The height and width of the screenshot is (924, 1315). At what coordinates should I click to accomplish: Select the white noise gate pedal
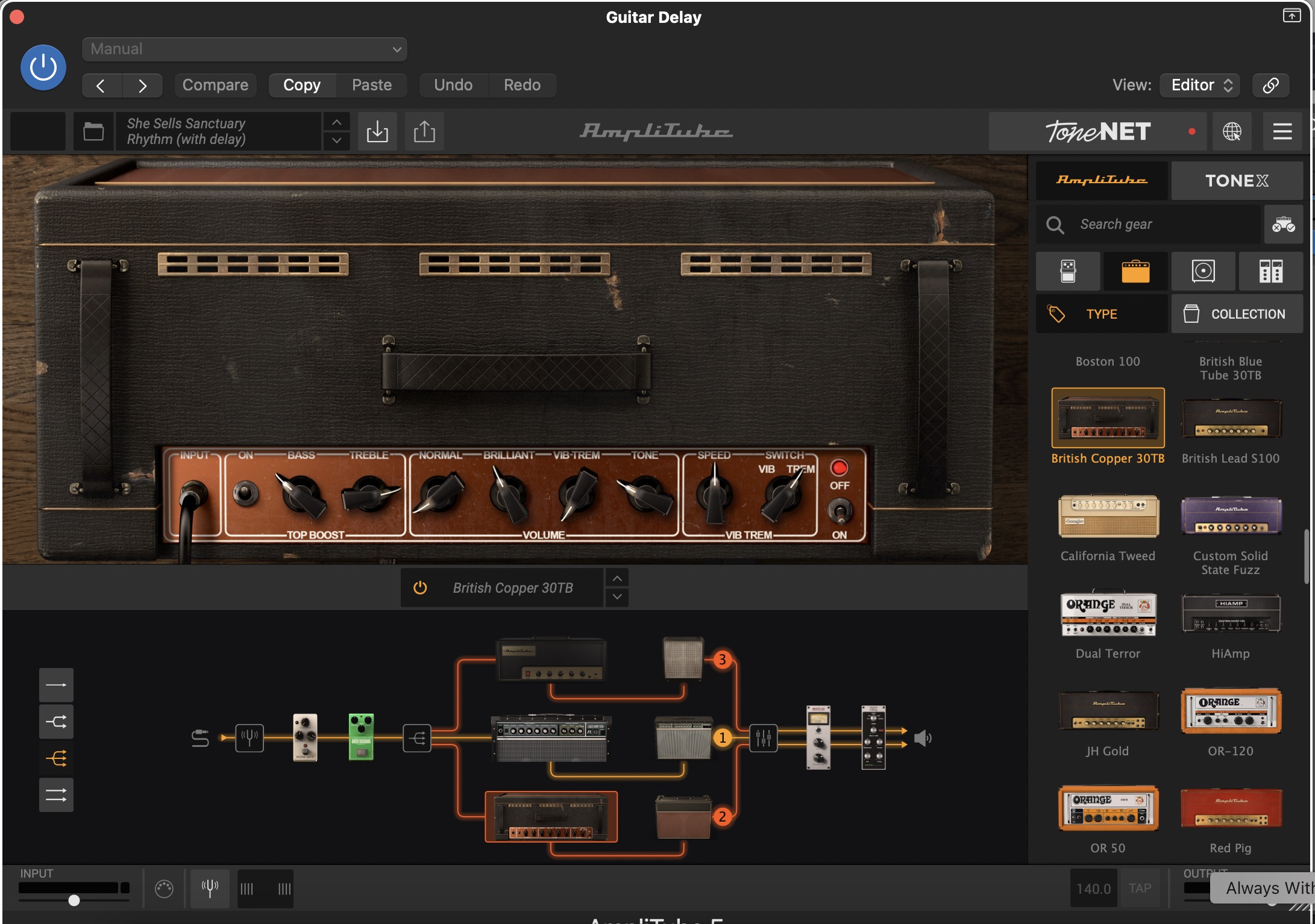click(305, 737)
